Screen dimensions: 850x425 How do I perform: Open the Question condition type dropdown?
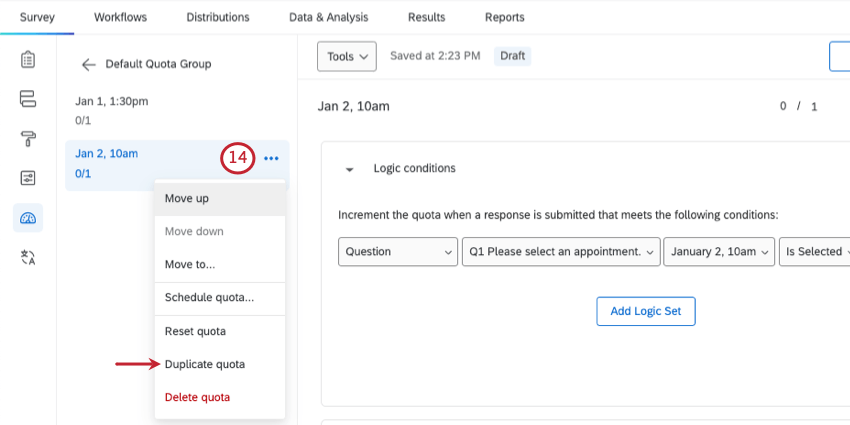pos(398,252)
